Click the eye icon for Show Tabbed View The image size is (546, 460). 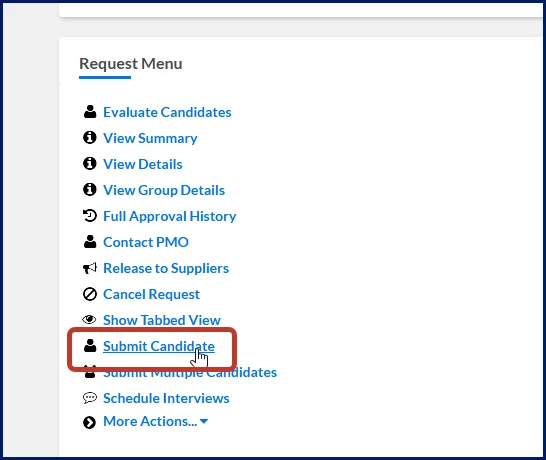click(89, 319)
